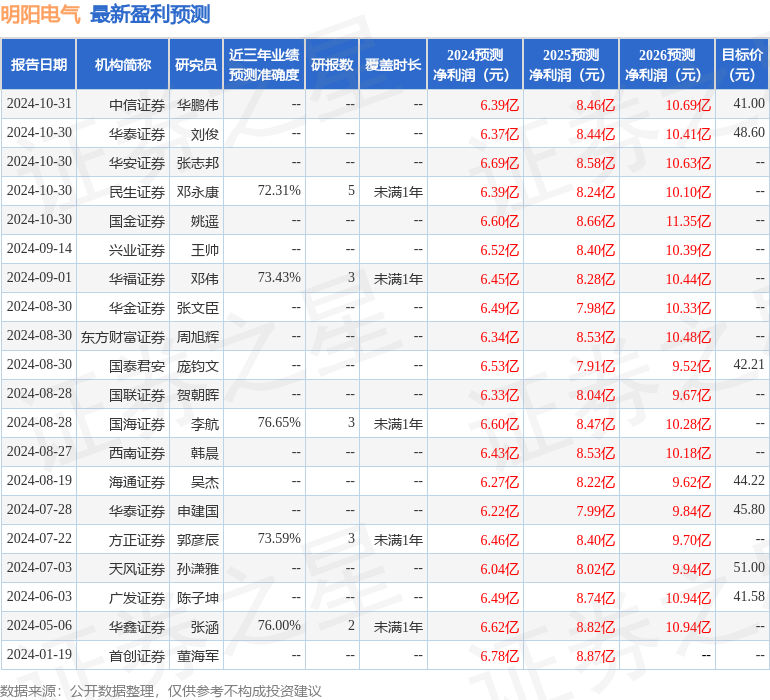Click researcher name 张志邦
The image size is (770, 700).
coord(197,163)
